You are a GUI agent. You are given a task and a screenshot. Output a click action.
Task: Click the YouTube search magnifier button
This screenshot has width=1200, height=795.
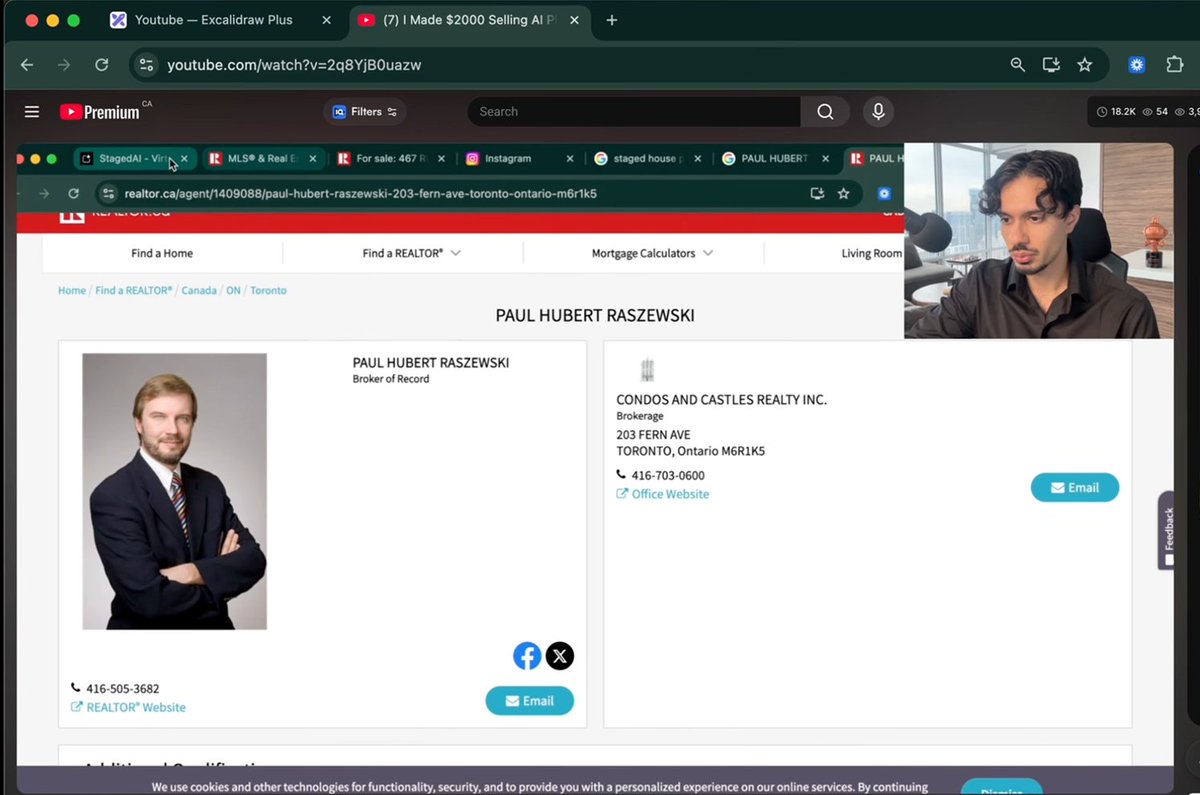[x=825, y=112]
